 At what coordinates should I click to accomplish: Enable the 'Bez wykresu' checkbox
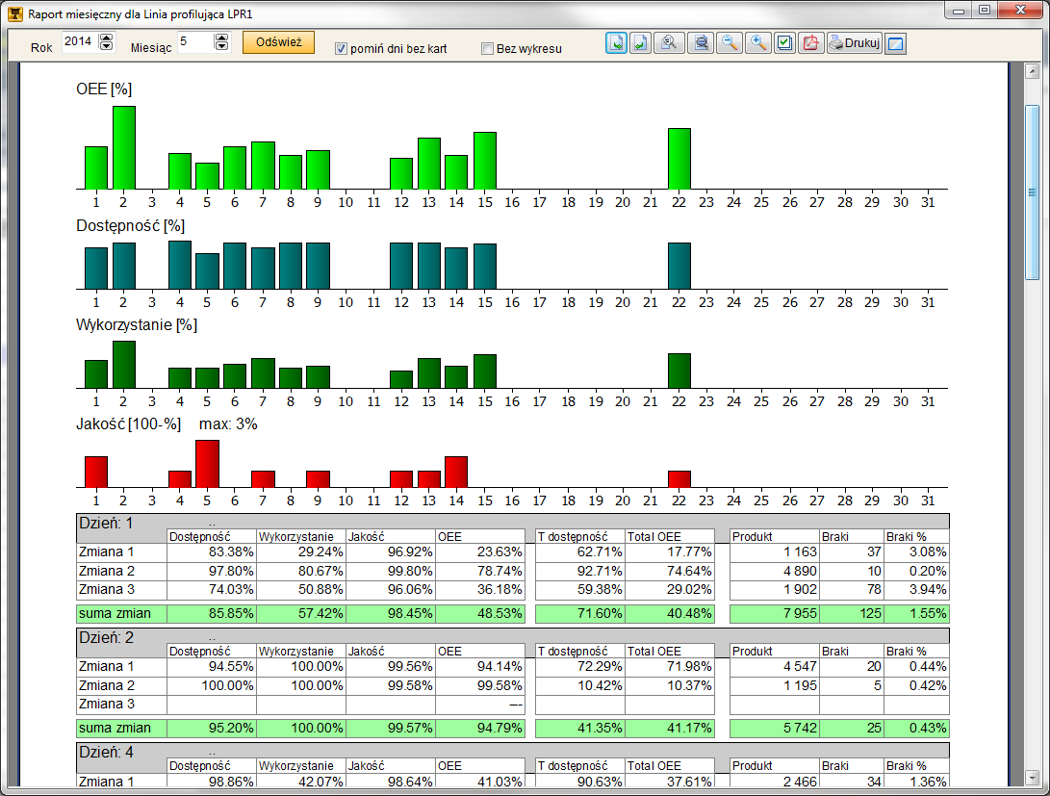488,49
